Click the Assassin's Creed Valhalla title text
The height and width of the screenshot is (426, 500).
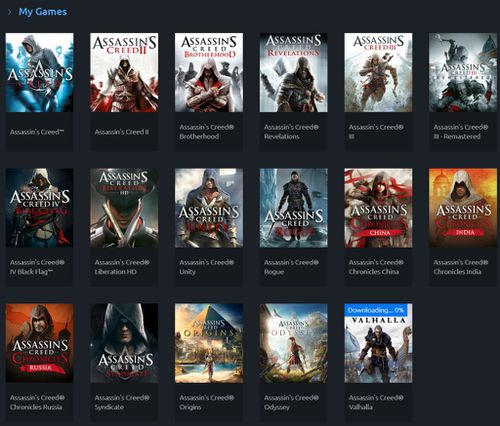coord(376,402)
